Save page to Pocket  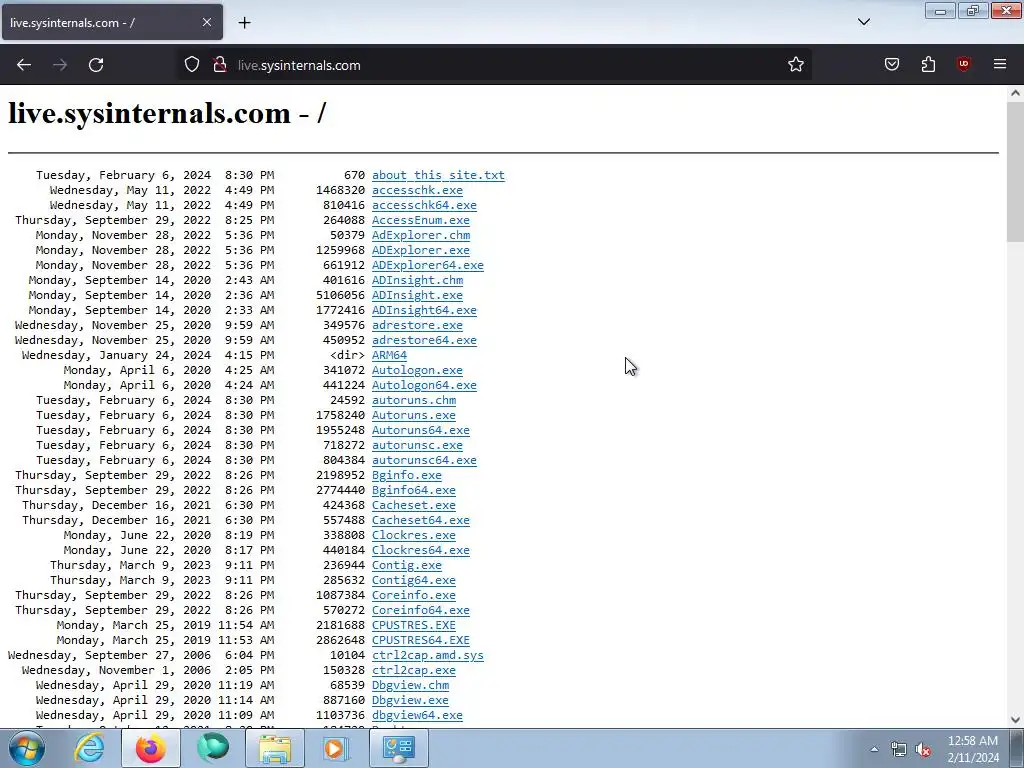(892, 65)
